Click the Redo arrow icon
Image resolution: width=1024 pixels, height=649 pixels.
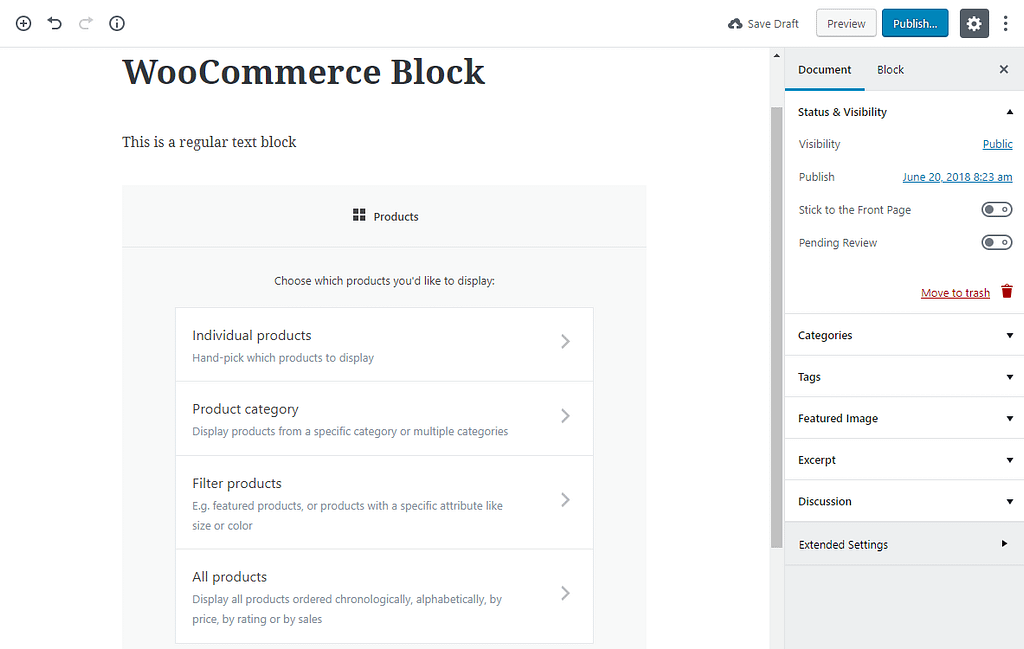86,24
